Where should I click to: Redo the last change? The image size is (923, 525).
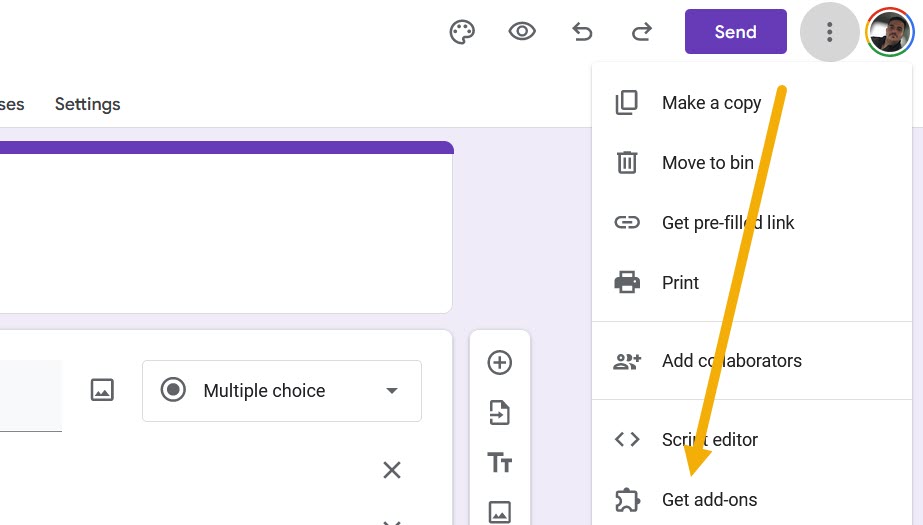[x=642, y=32]
